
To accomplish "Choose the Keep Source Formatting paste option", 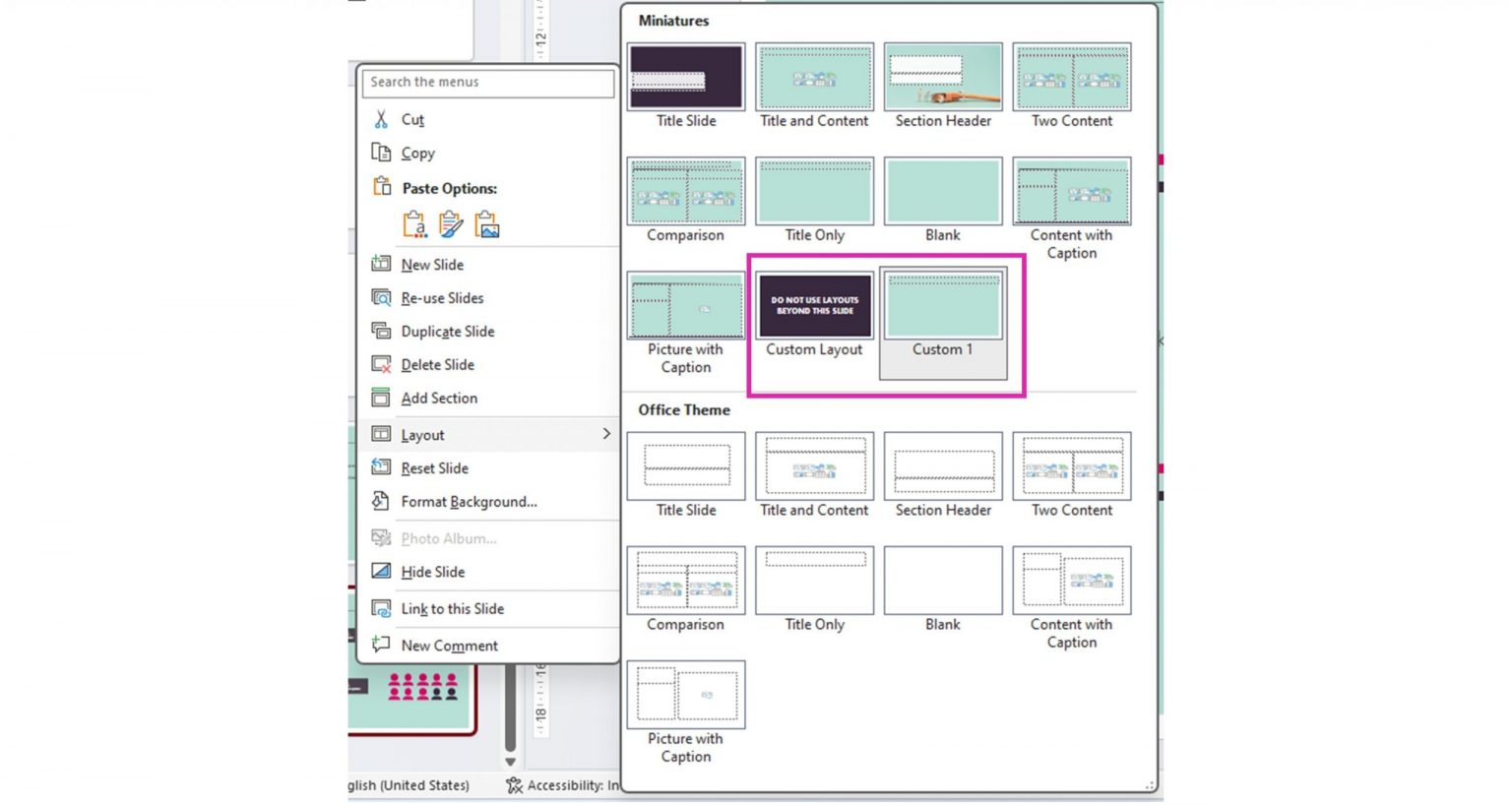I will [x=415, y=223].
